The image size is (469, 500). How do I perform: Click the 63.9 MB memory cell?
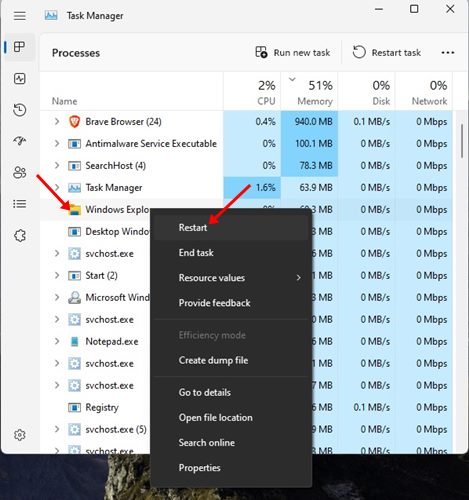click(309, 188)
